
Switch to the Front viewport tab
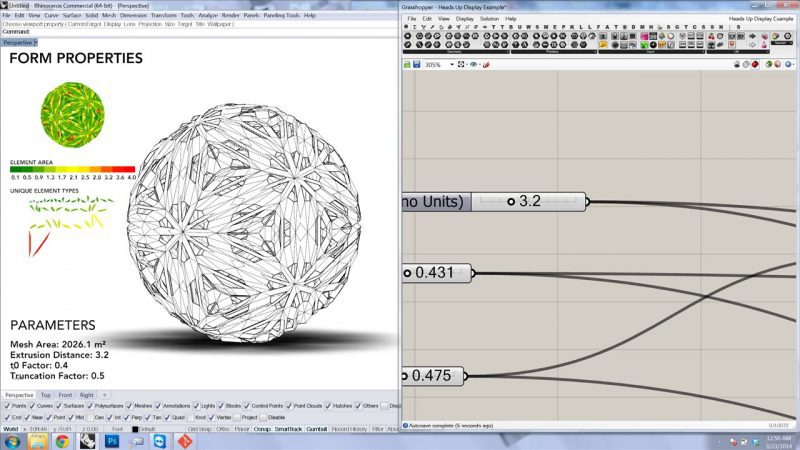64,395
